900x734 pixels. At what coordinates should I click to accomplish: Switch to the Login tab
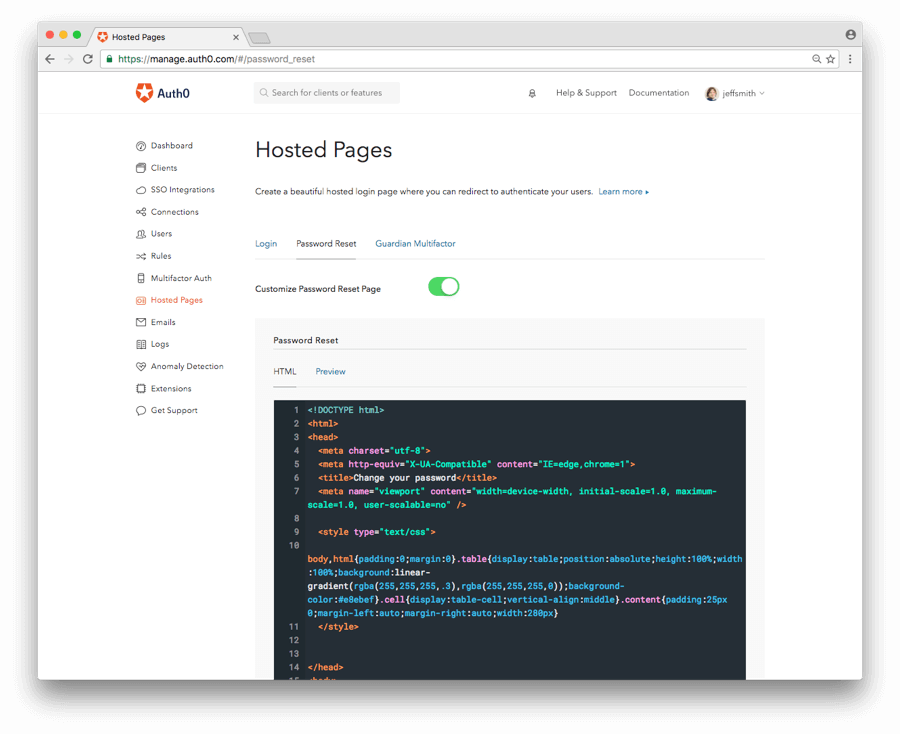pos(266,244)
